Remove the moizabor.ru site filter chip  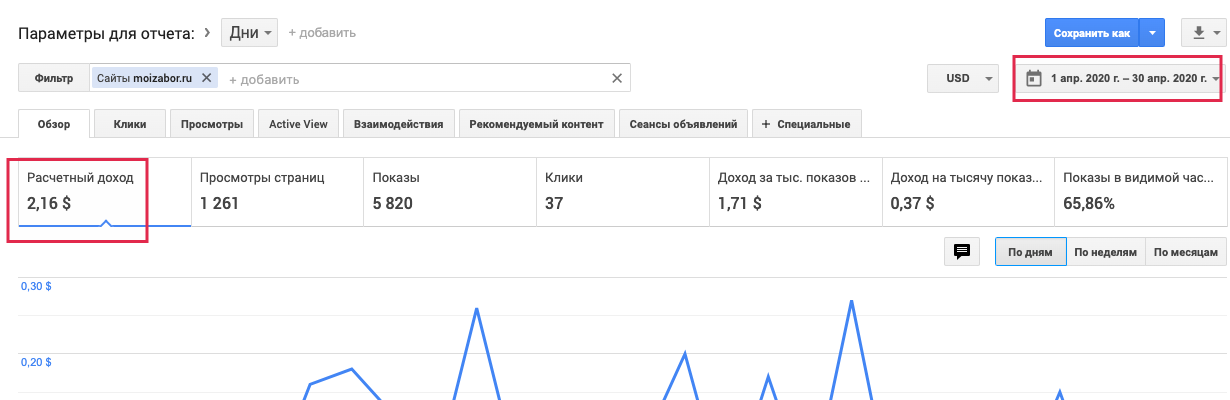(207, 78)
